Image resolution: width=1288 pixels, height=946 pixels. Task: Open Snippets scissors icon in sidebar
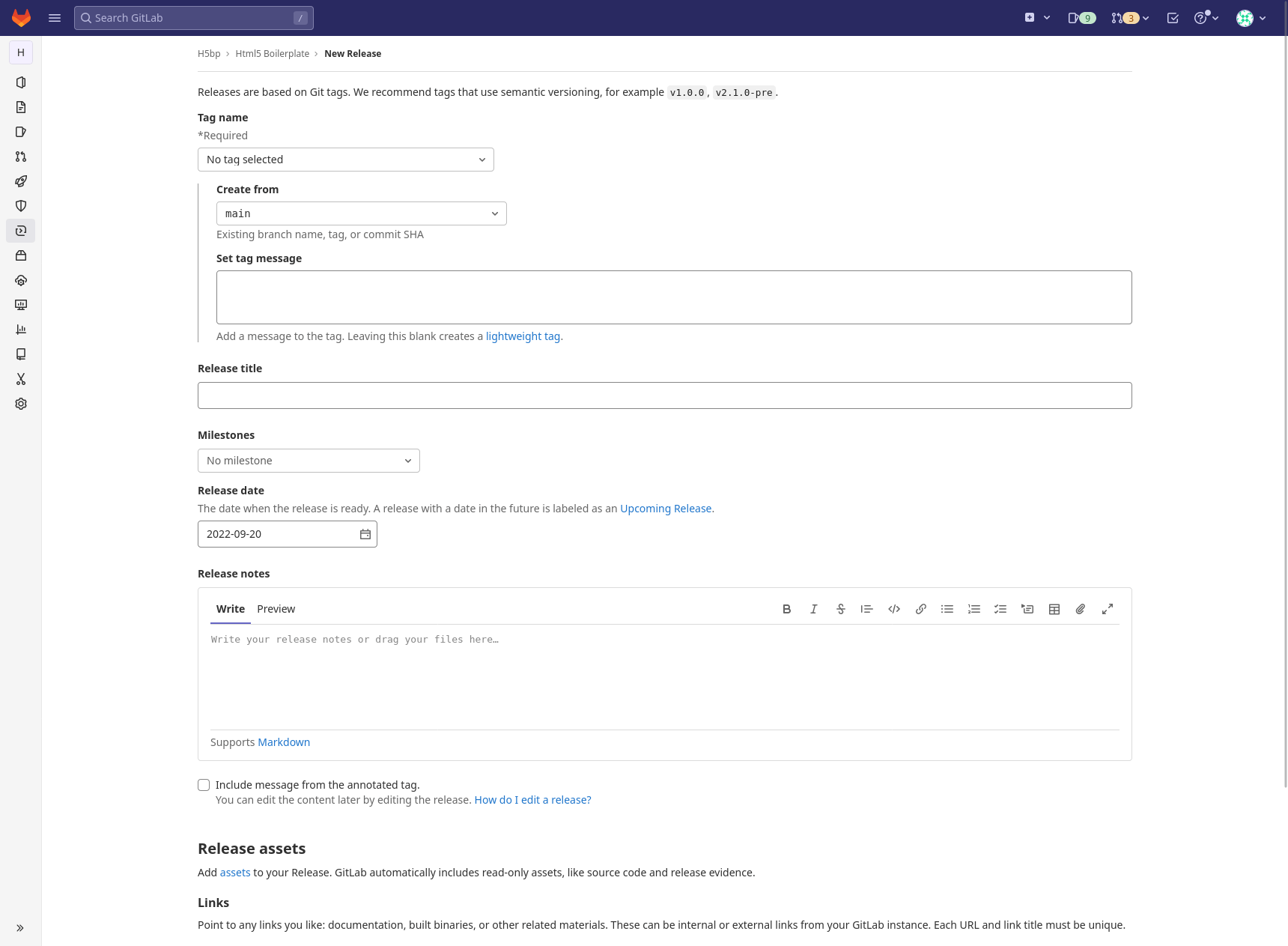20,379
